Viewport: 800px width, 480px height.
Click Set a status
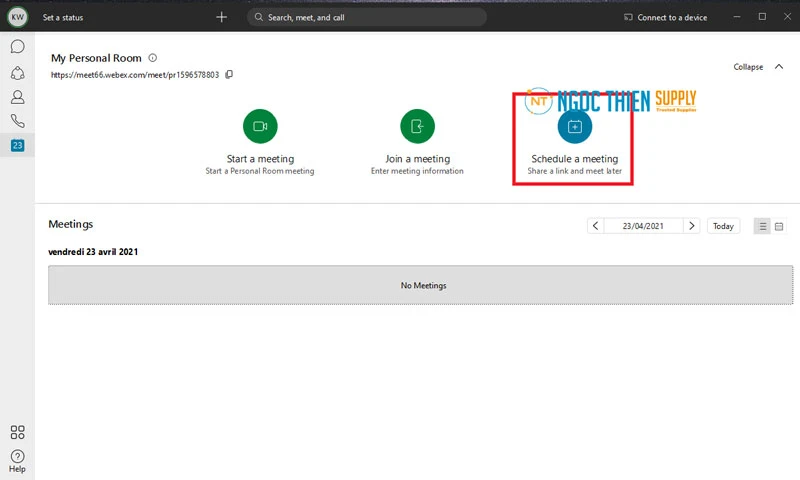click(63, 17)
